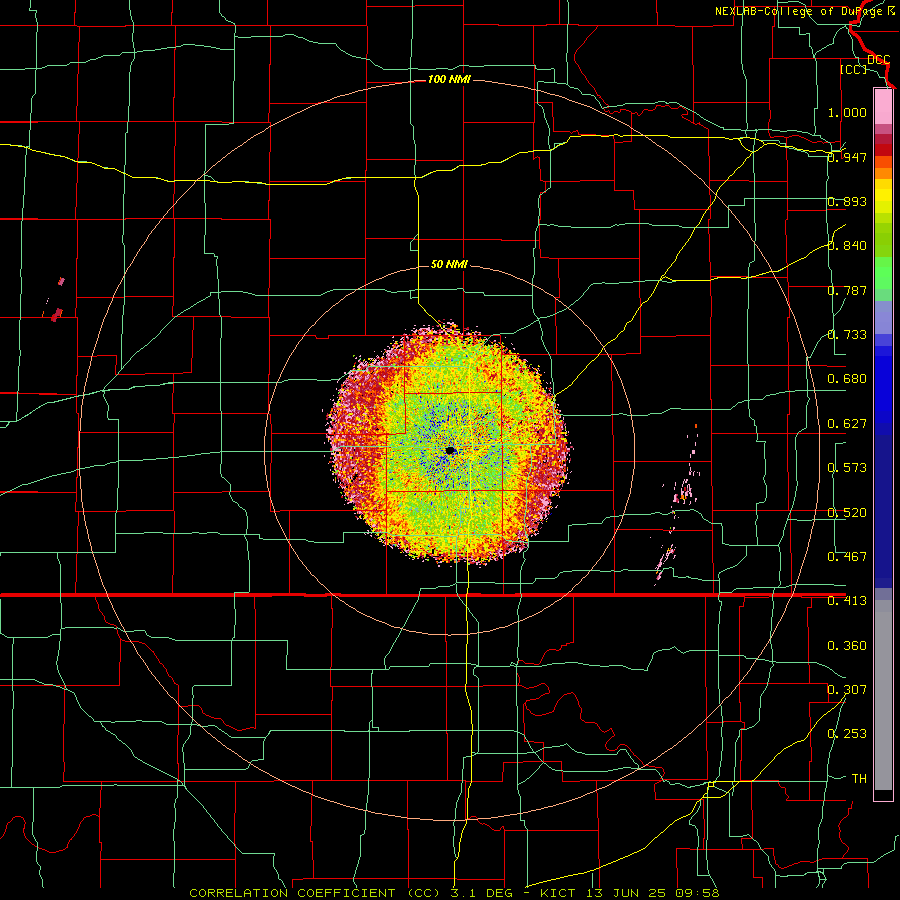Screen dimensions: 900x900
Task: Click the 0.893 legend value
Action: pyautogui.click(x=847, y=201)
